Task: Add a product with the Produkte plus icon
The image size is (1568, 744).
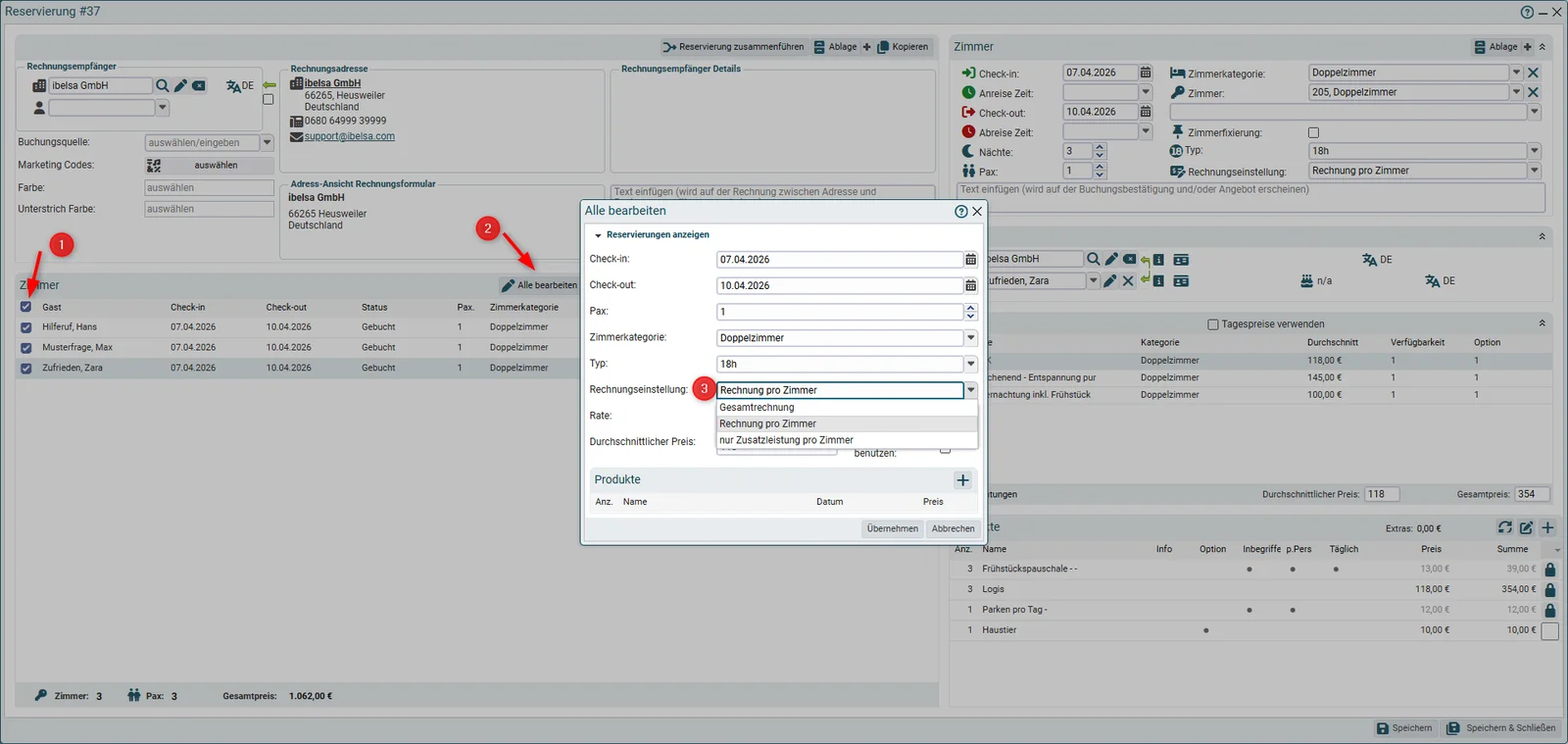Action: click(x=962, y=480)
